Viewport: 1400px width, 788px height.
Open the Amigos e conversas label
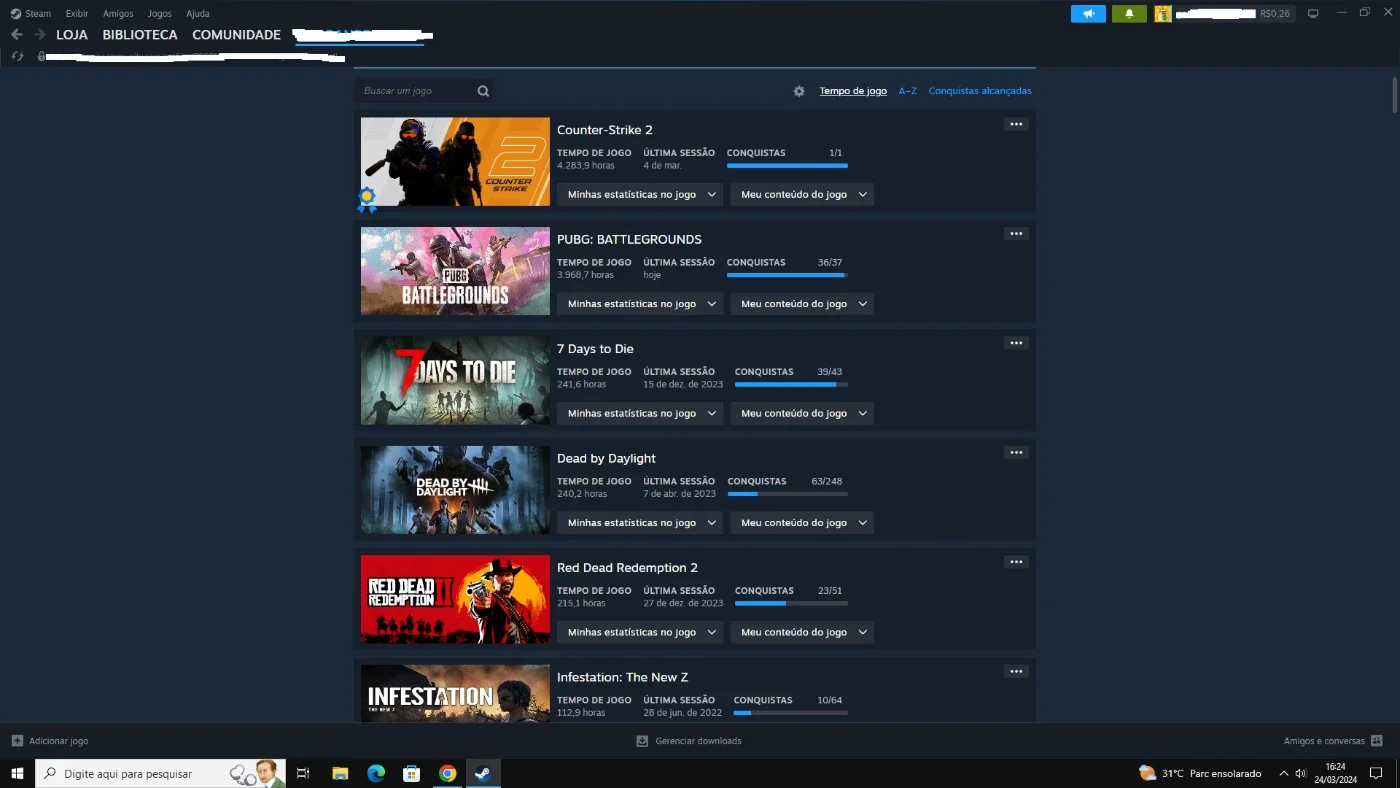pos(1324,741)
